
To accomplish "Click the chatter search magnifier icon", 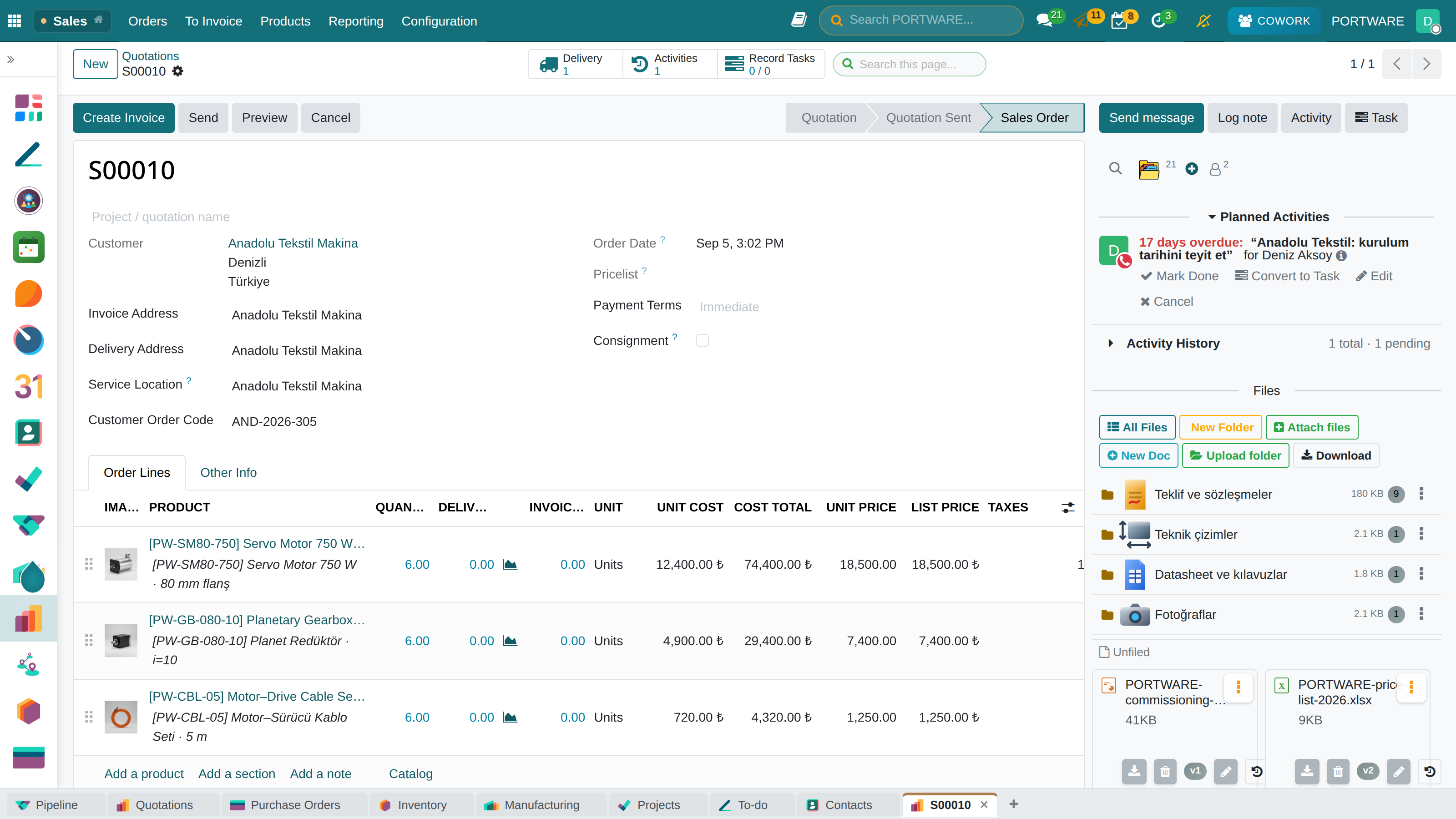I will [x=1115, y=168].
